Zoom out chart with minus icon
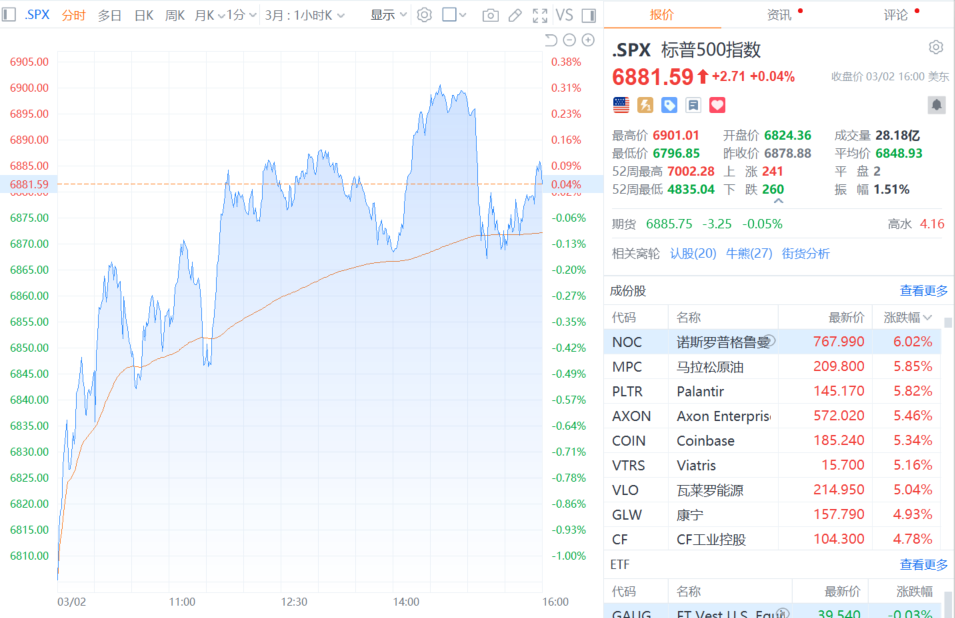Screen dimensions: 955x618 point(569,40)
